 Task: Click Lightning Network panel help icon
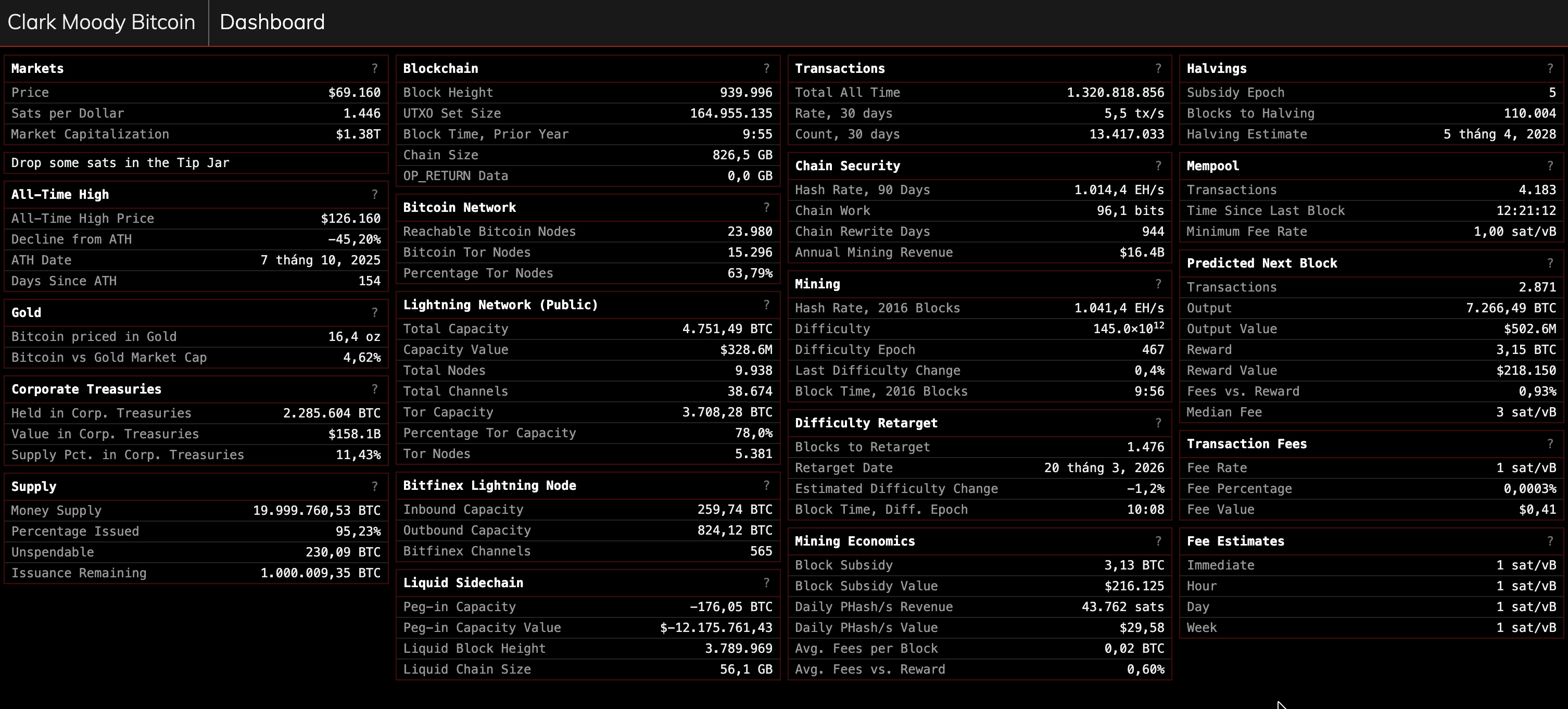pyautogui.click(x=766, y=305)
